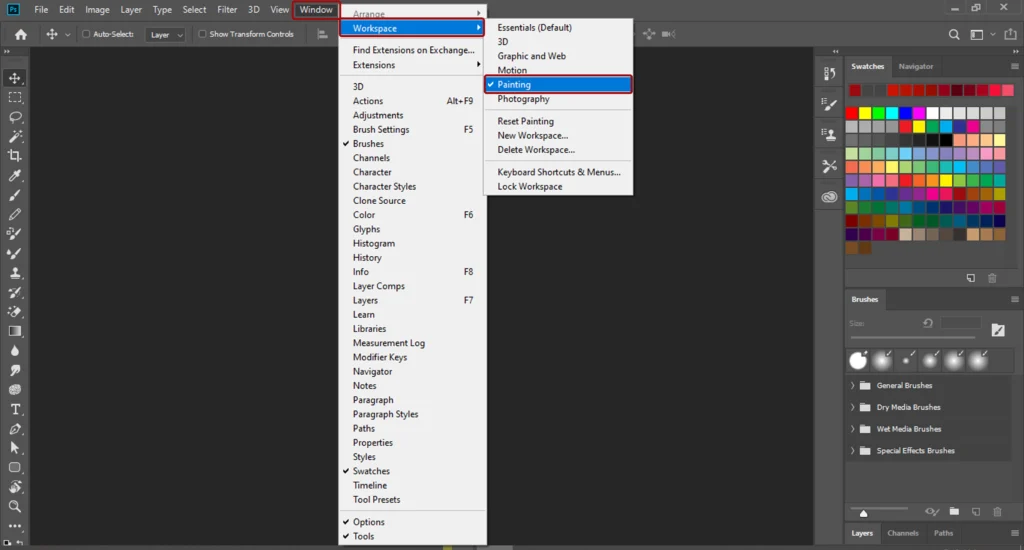Open the Filter menu
Viewport: 1024px width, 550px height.
click(x=227, y=10)
